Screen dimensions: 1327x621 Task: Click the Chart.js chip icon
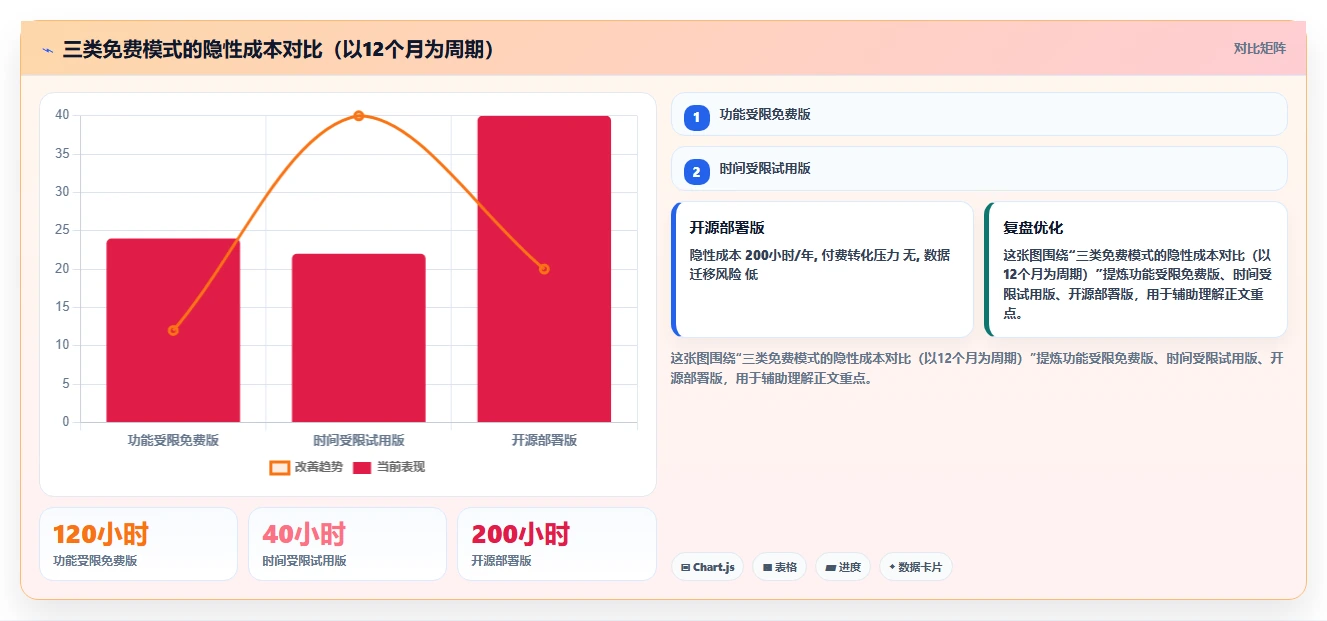[685, 567]
